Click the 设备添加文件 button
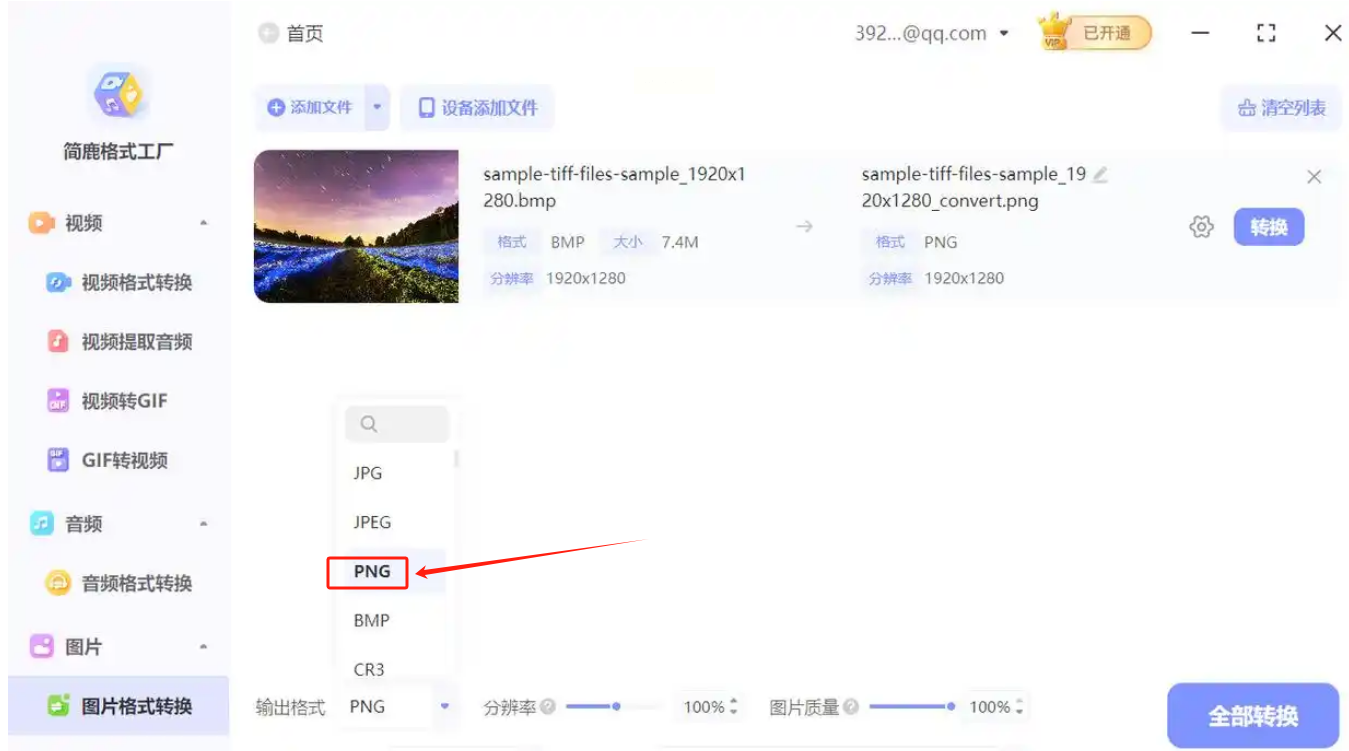This screenshot has height=751, width=1349. [x=478, y=108]
